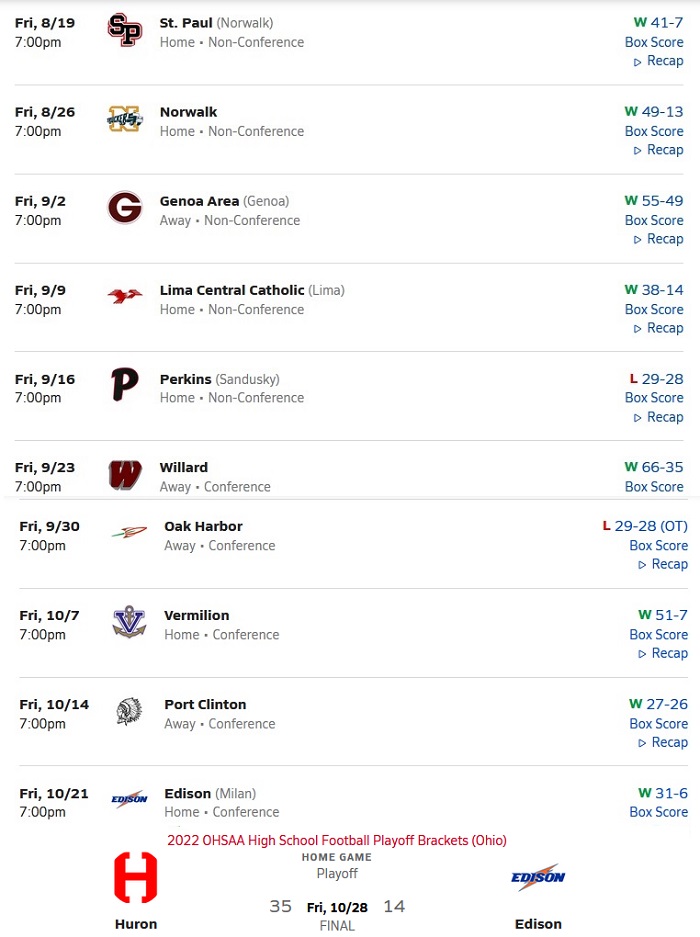Open the Lima Central Catholic team page
Screen dimensions: 700x937
232,290
